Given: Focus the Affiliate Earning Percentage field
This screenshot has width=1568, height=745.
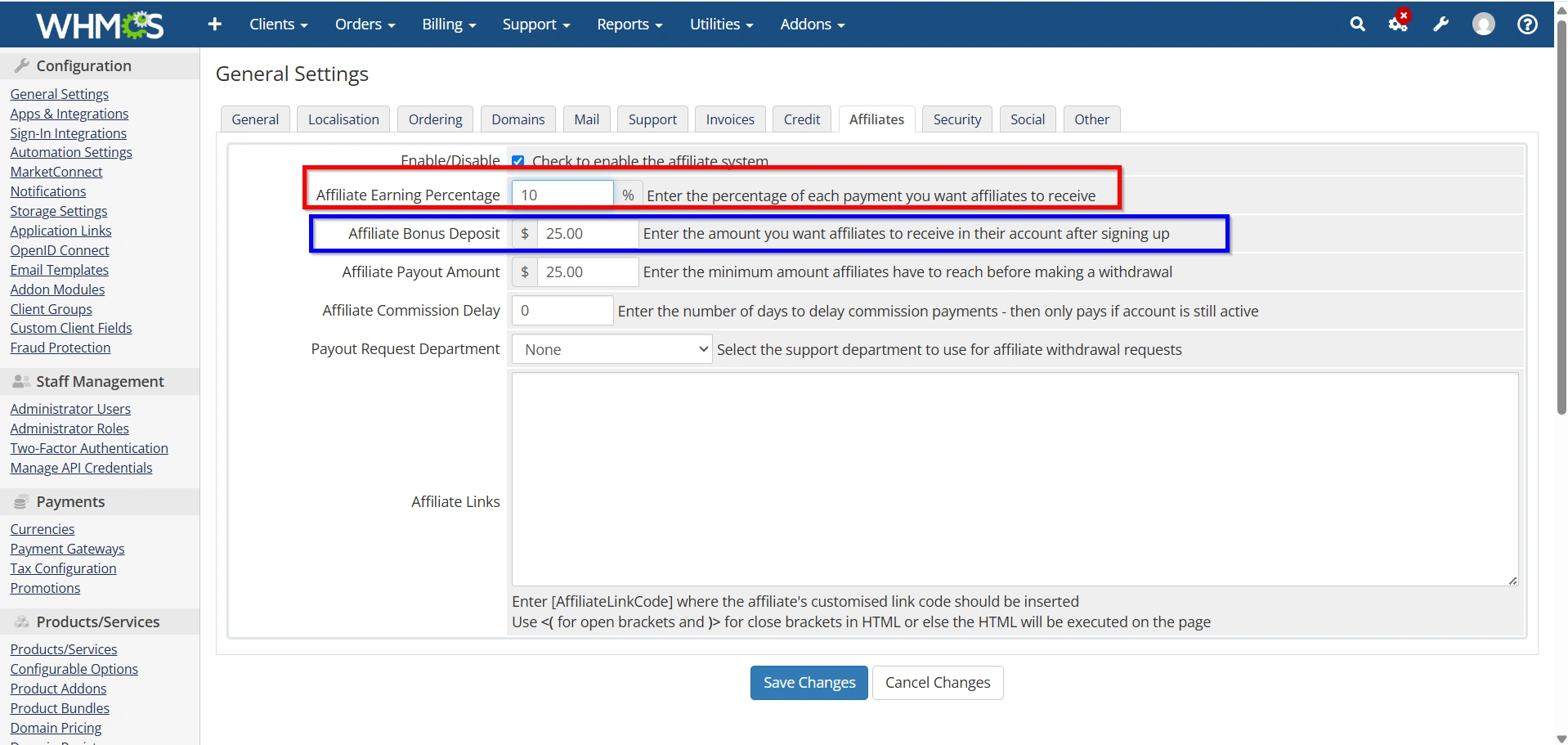Looking at the screenshot, I should [562, 195].
